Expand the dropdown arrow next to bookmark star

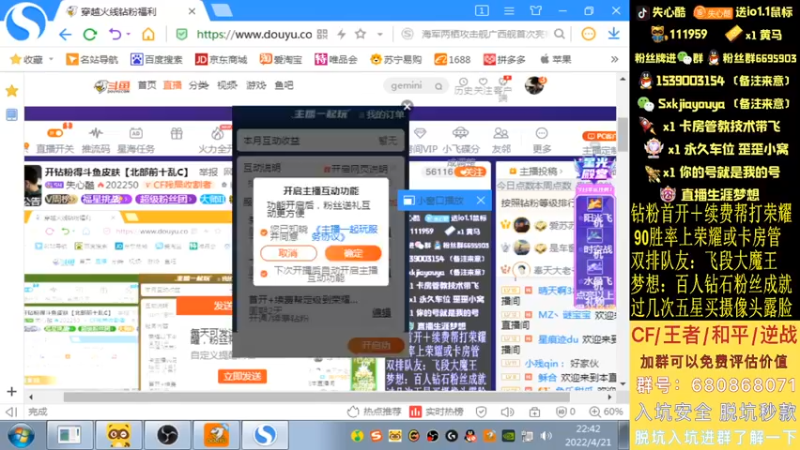click(x=380, y=34)
